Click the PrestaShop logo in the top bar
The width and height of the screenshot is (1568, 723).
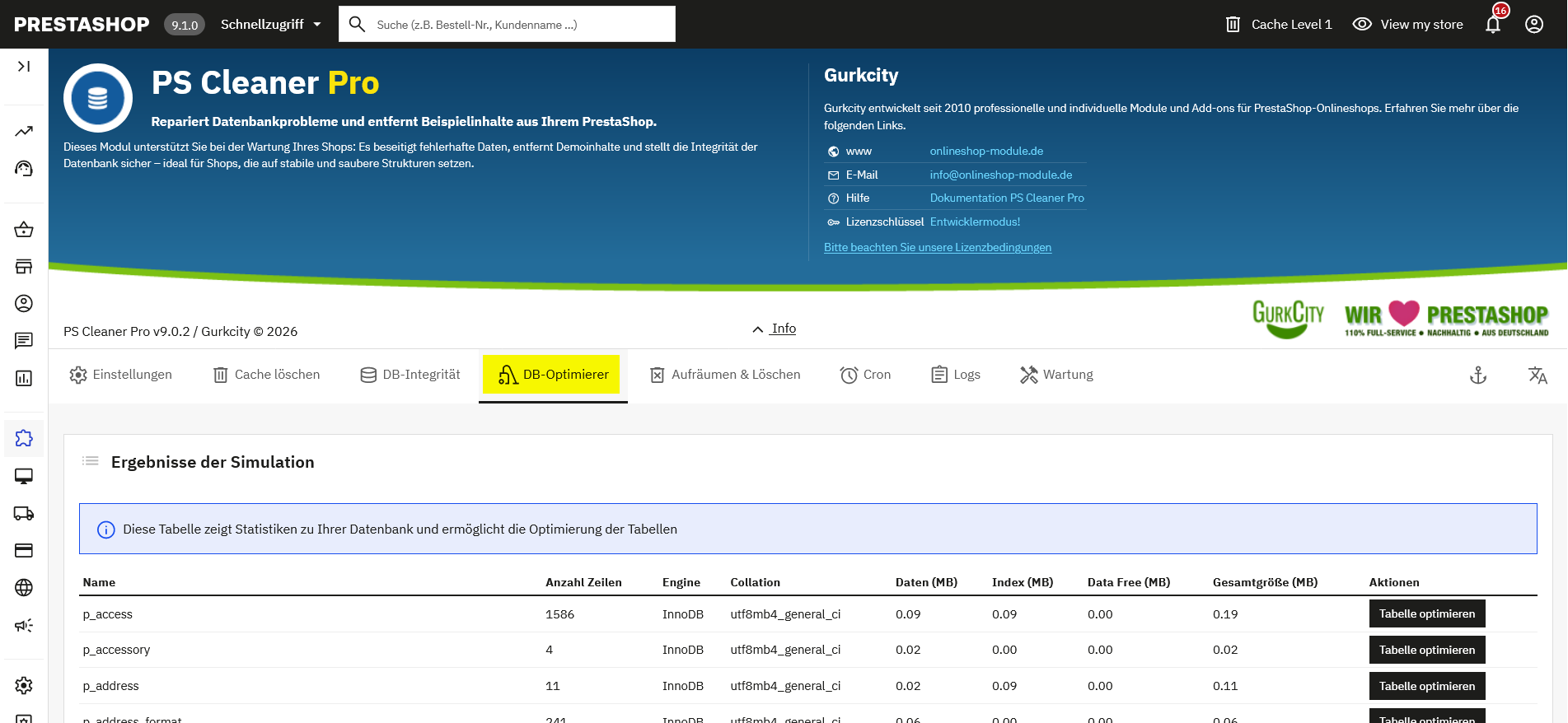click(x=82, y=25)
